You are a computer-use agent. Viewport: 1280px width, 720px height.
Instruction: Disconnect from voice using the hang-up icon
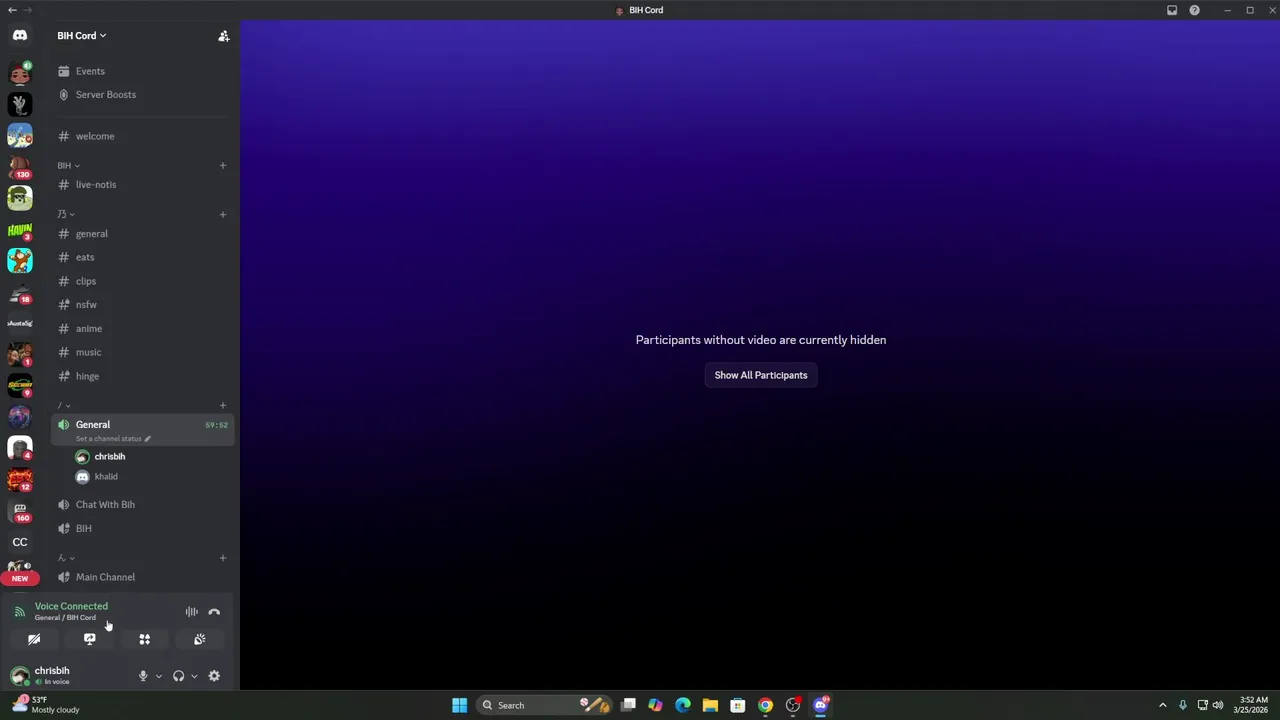pos(214,611)
